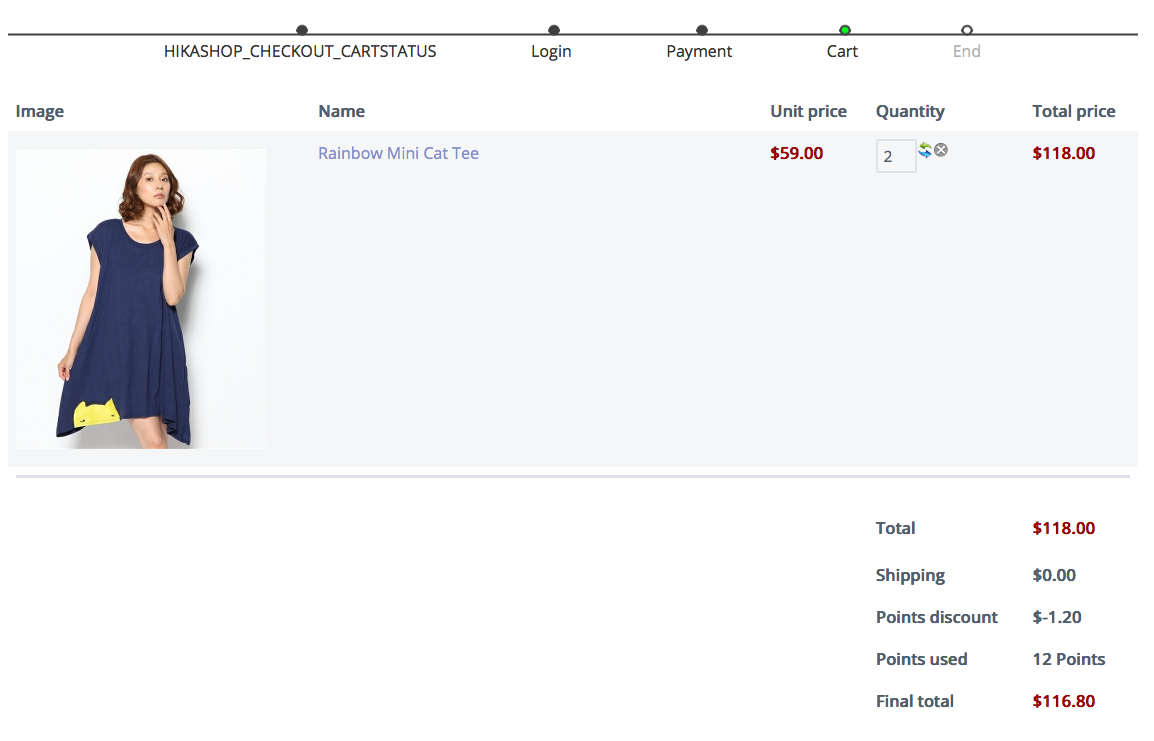Open the HIKASHOP_CHECKOUT_CARTSTATUS step label
Image resolution: width=1154 pixels, height=741 pixels.
[300, 51]
